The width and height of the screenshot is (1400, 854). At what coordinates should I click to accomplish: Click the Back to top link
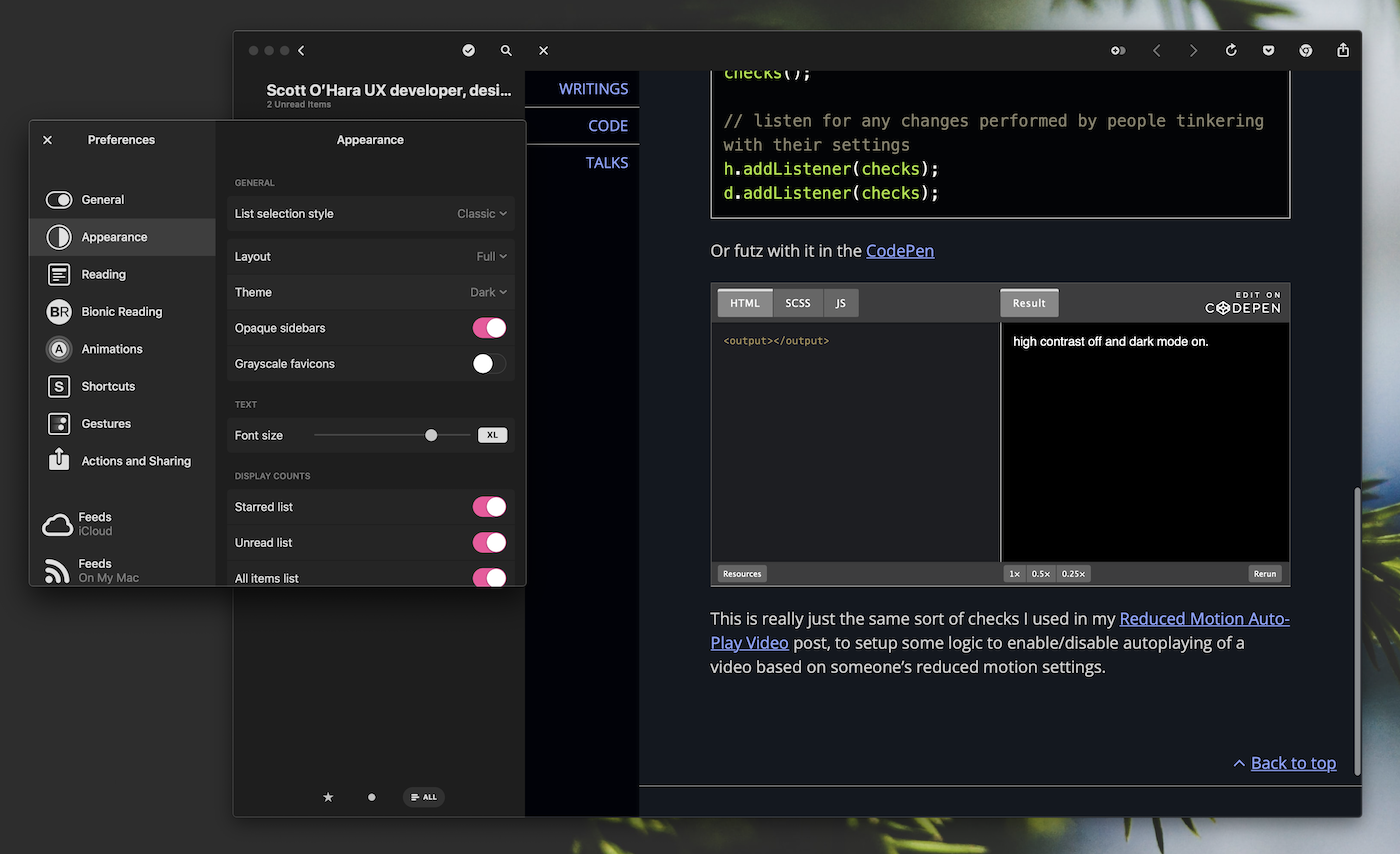(1292, 763)
